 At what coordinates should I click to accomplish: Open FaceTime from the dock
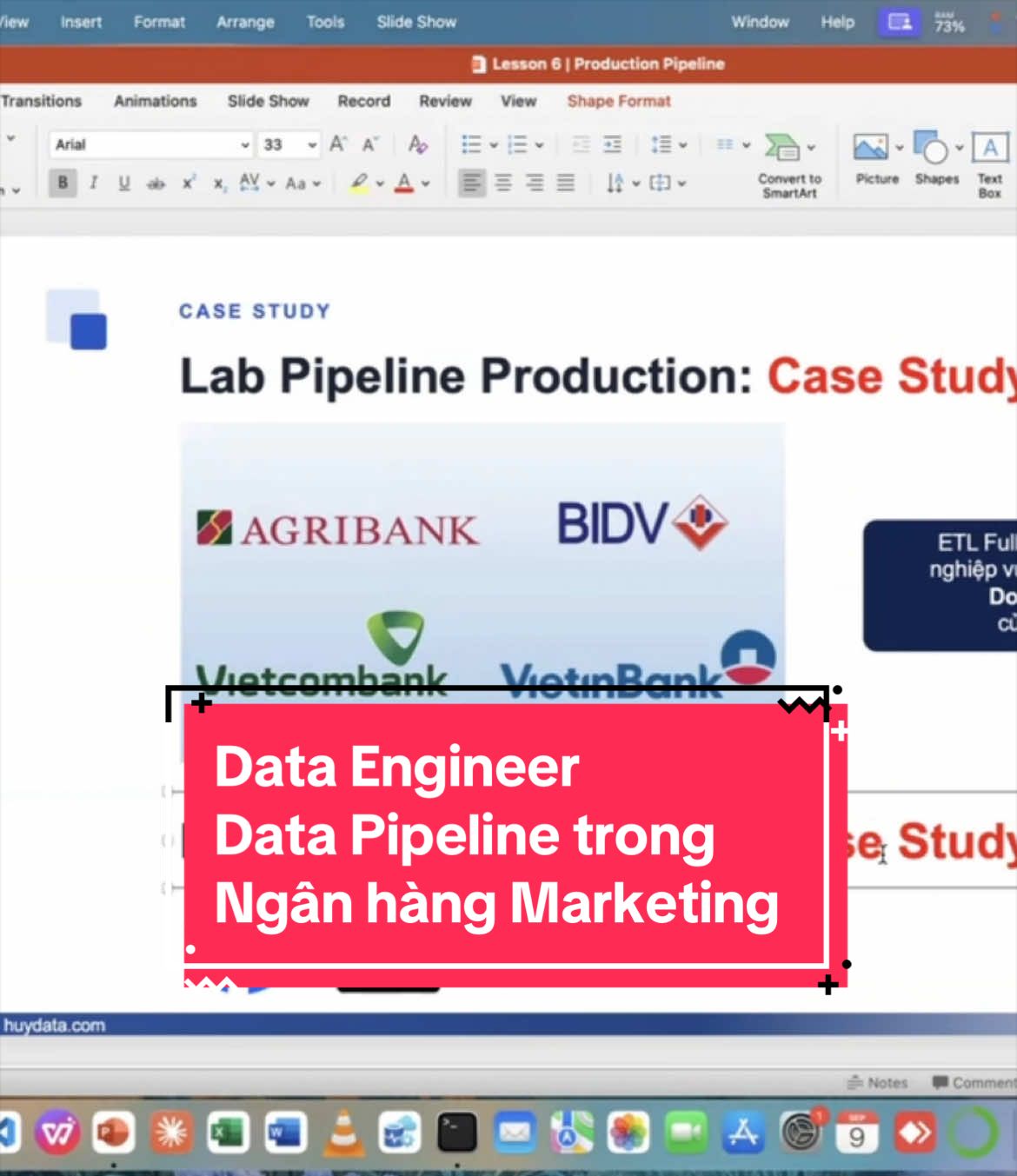click(x=686, y=1133)
